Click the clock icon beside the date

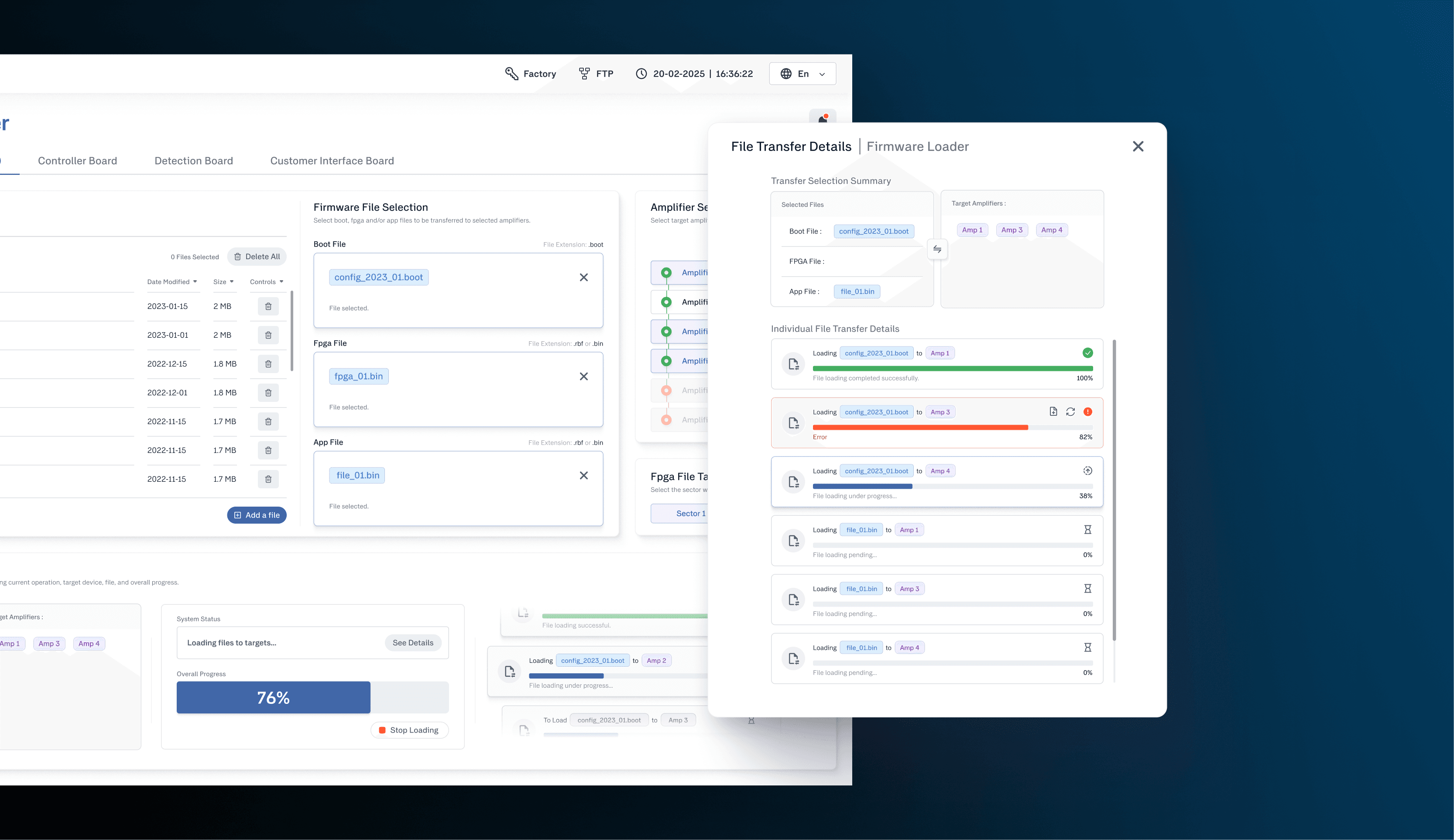click(x=641, y=73)
